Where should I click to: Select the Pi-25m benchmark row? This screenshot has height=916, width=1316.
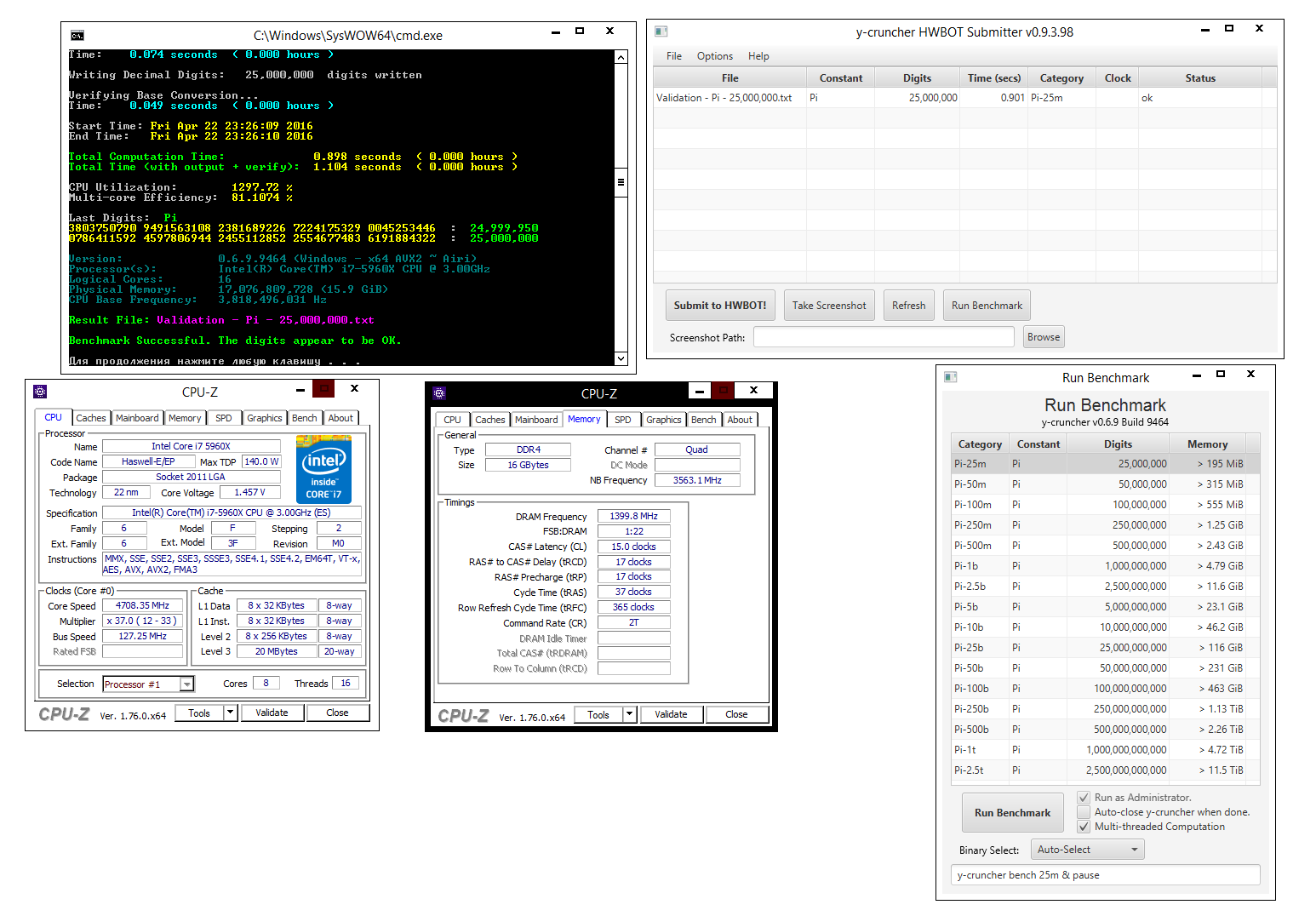pyautogui.click(x=1105, y=464)
